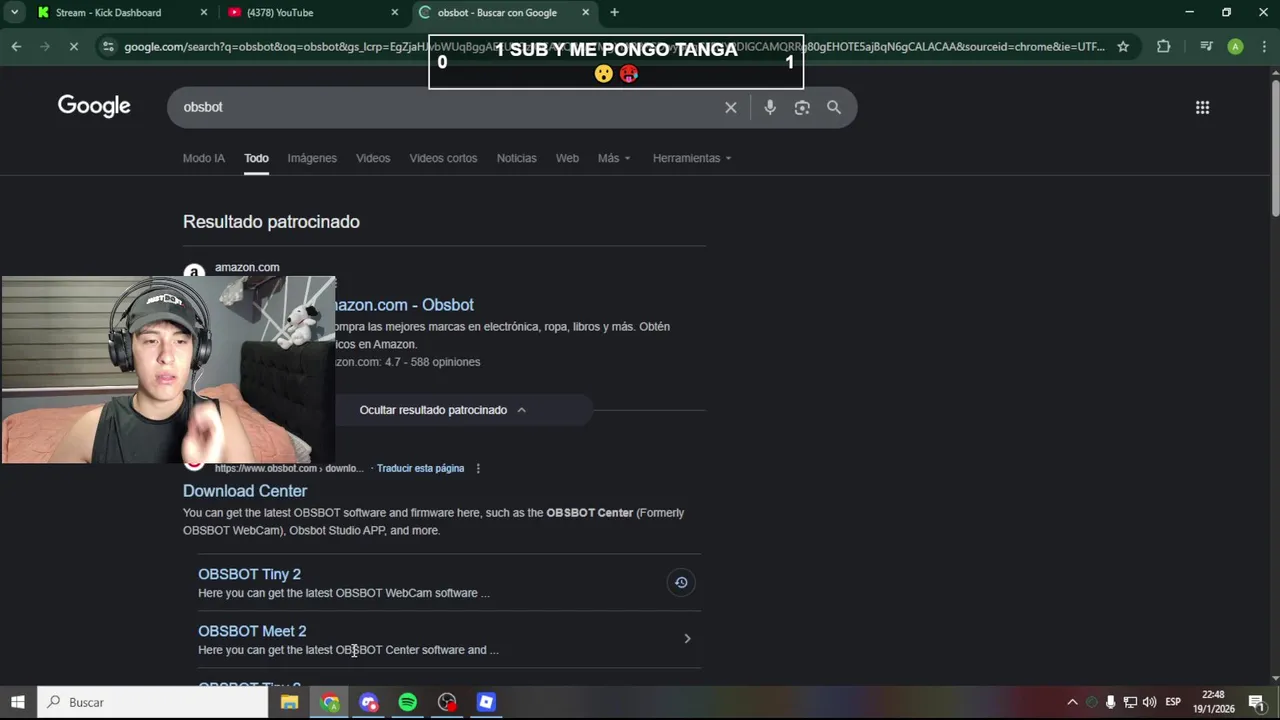Open the volume speaker tray icon
Viewport: 1280px width, 720px height.
pos(1149,702)
